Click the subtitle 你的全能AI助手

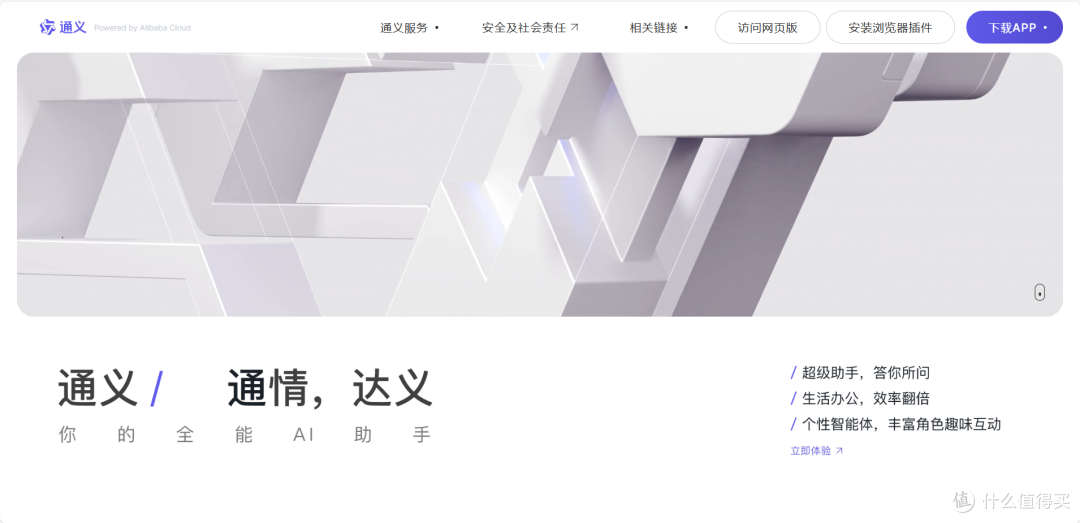(x=245, y=435)
